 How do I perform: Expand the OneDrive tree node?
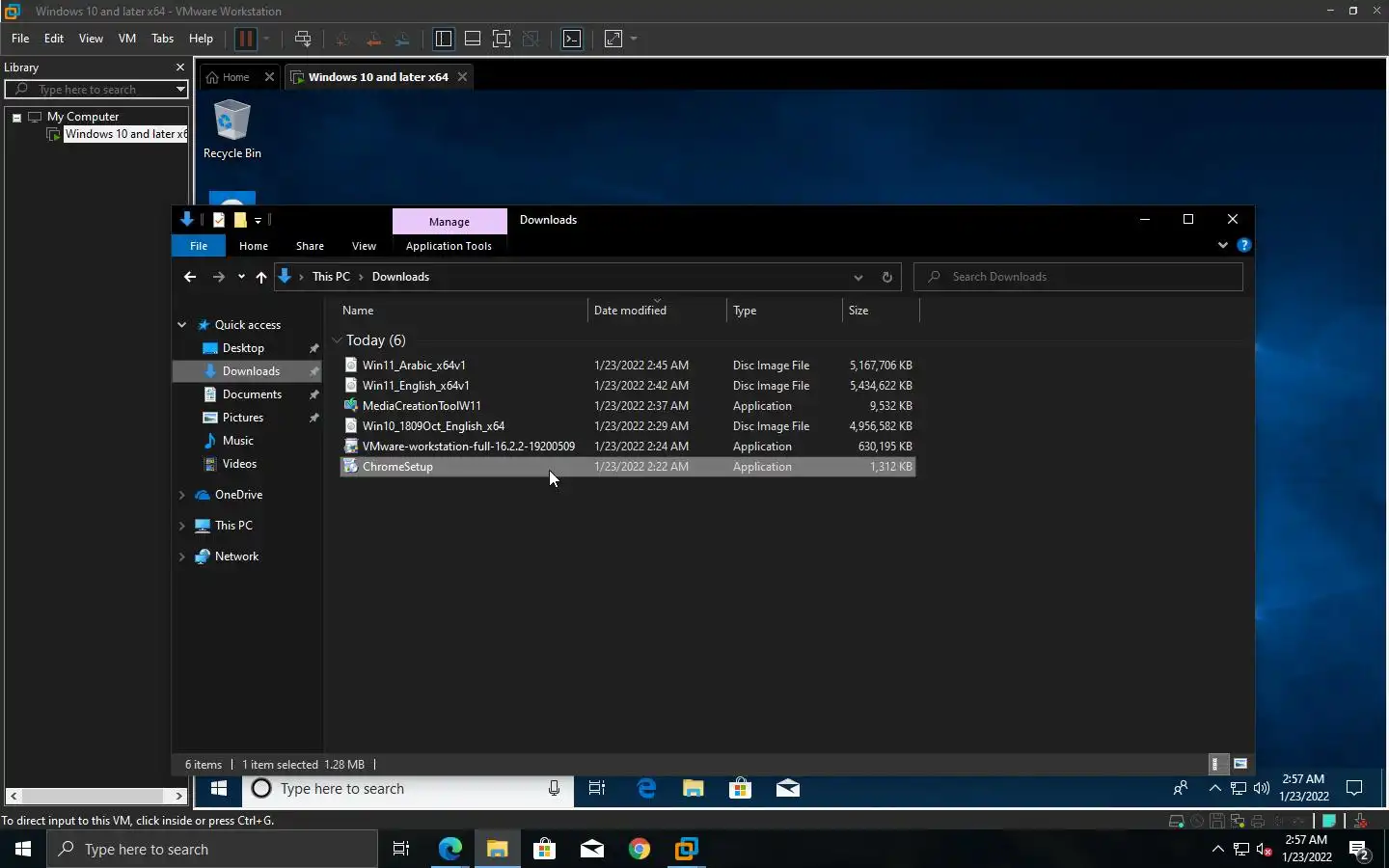point(181,495)
